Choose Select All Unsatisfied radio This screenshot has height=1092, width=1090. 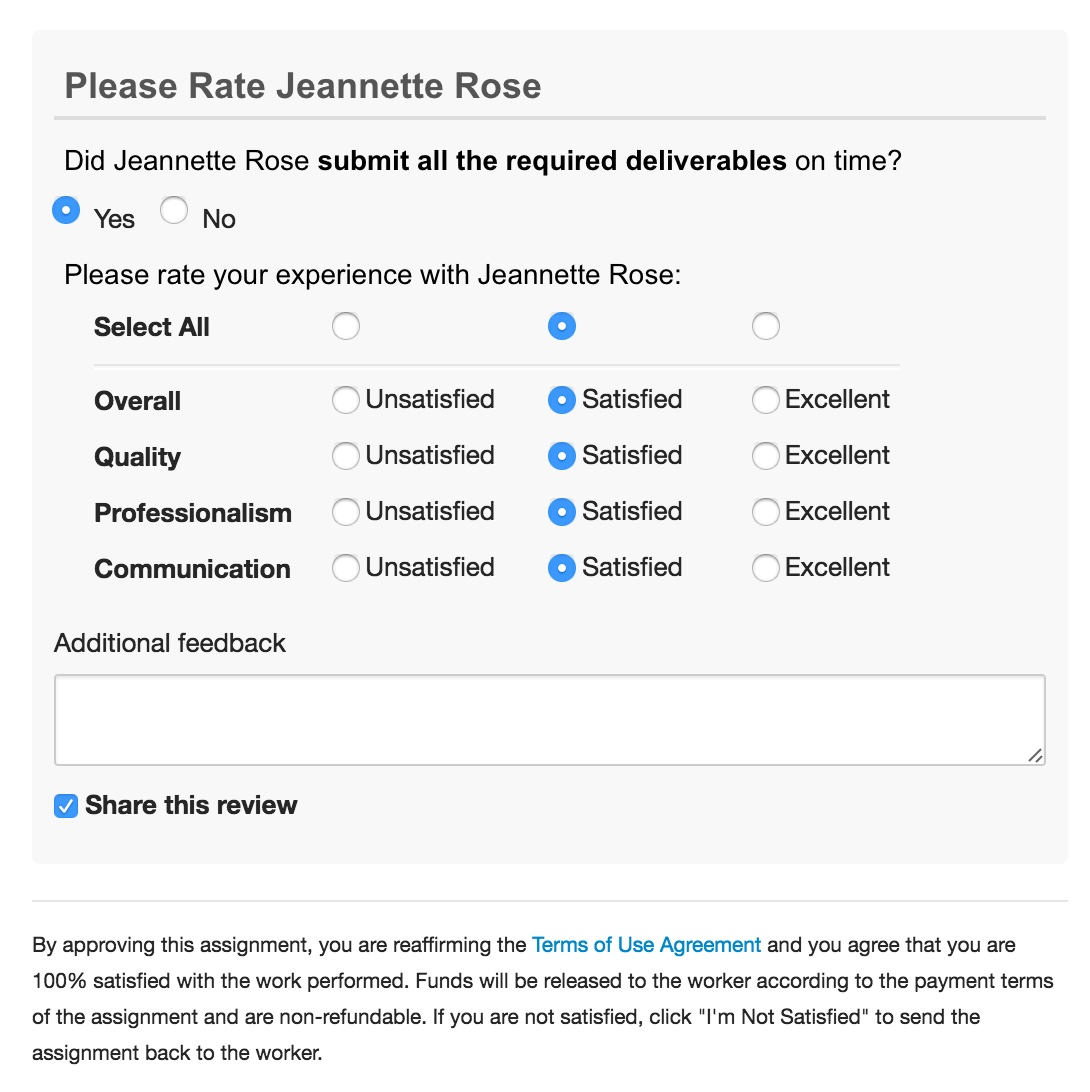click(x=346, y=326)
